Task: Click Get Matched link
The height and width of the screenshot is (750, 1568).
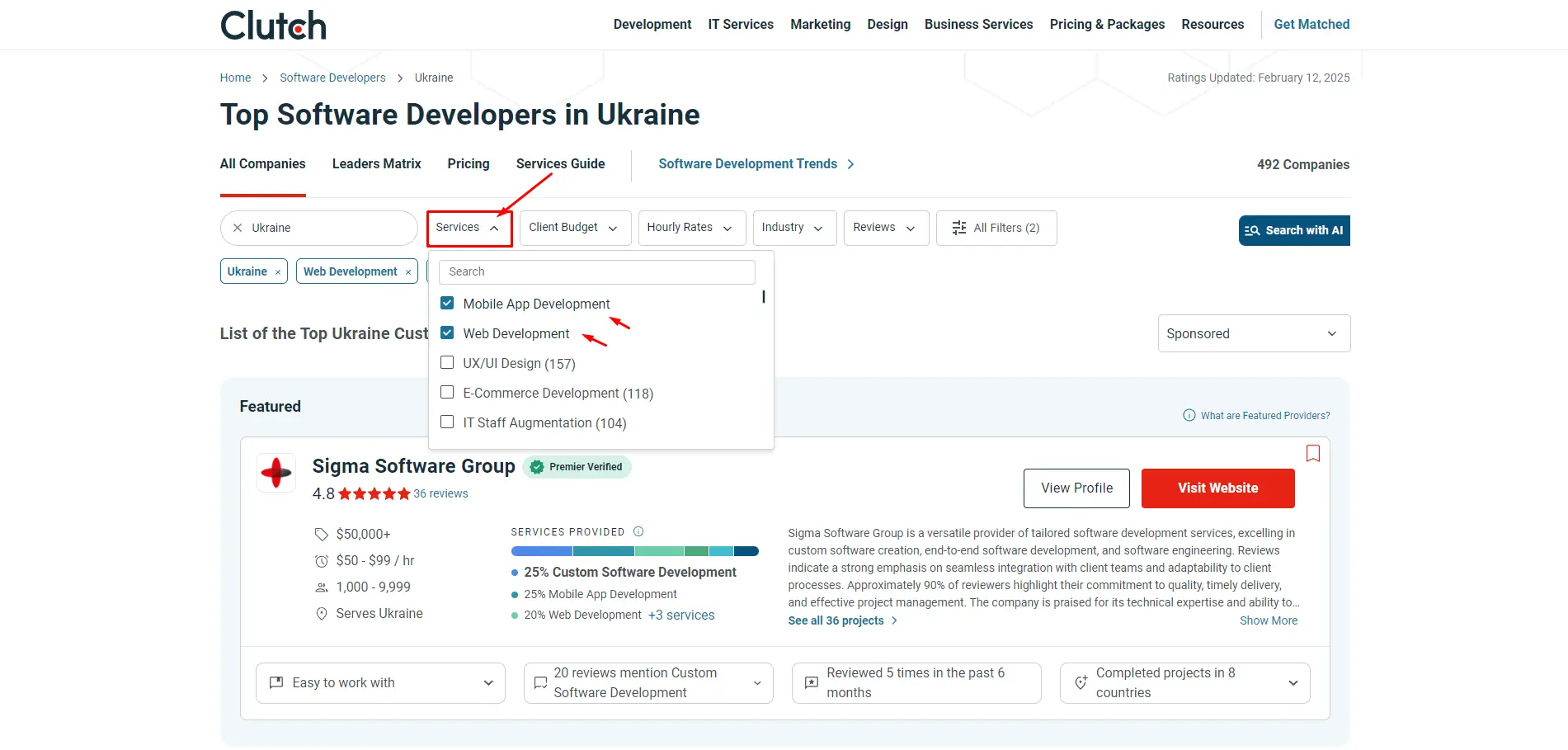Action: click(x=1311, y=25)
